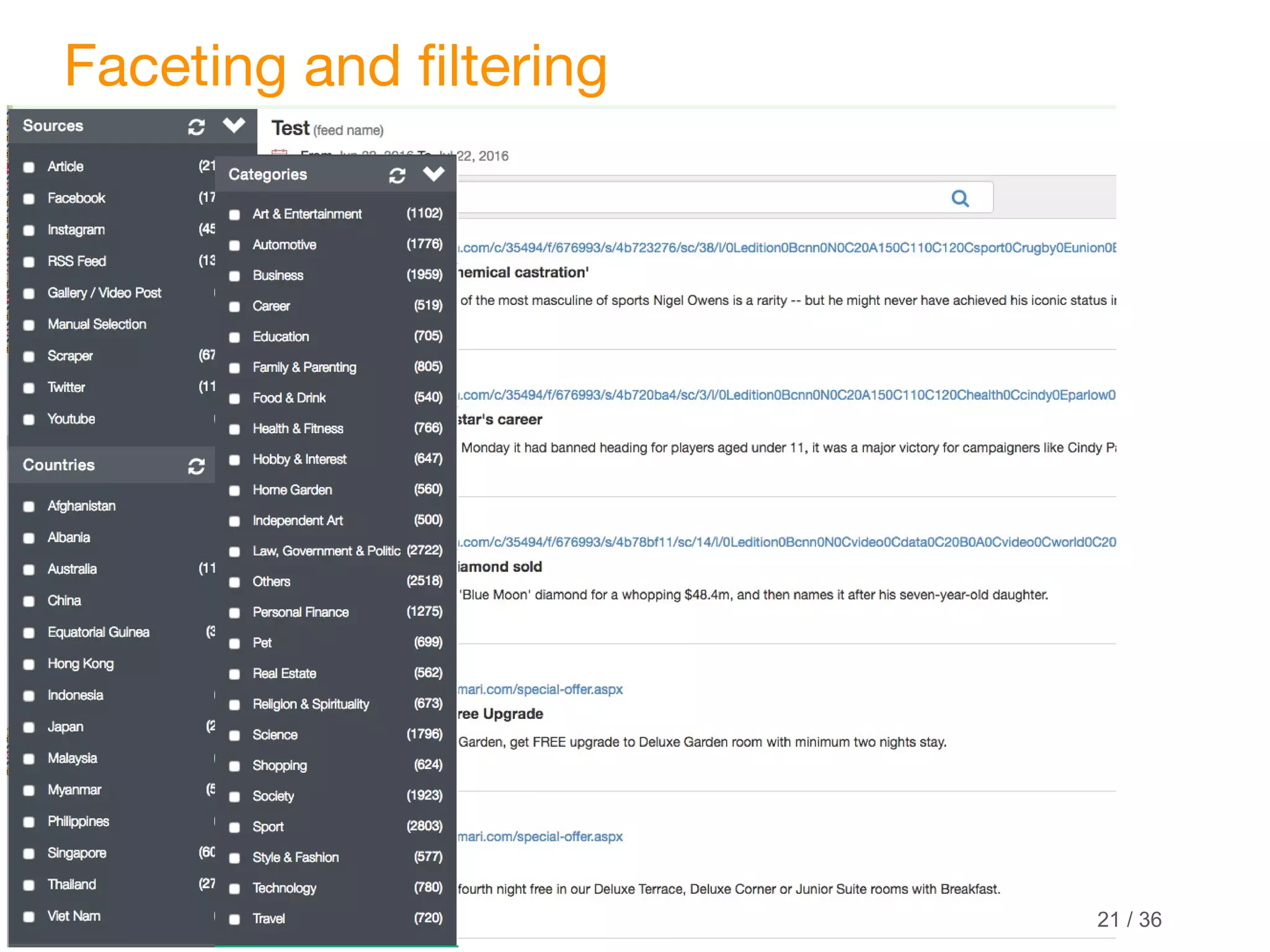Click the calendar date range icon
This screenshot has height=952, width=1270.
(x=280, y=152)
